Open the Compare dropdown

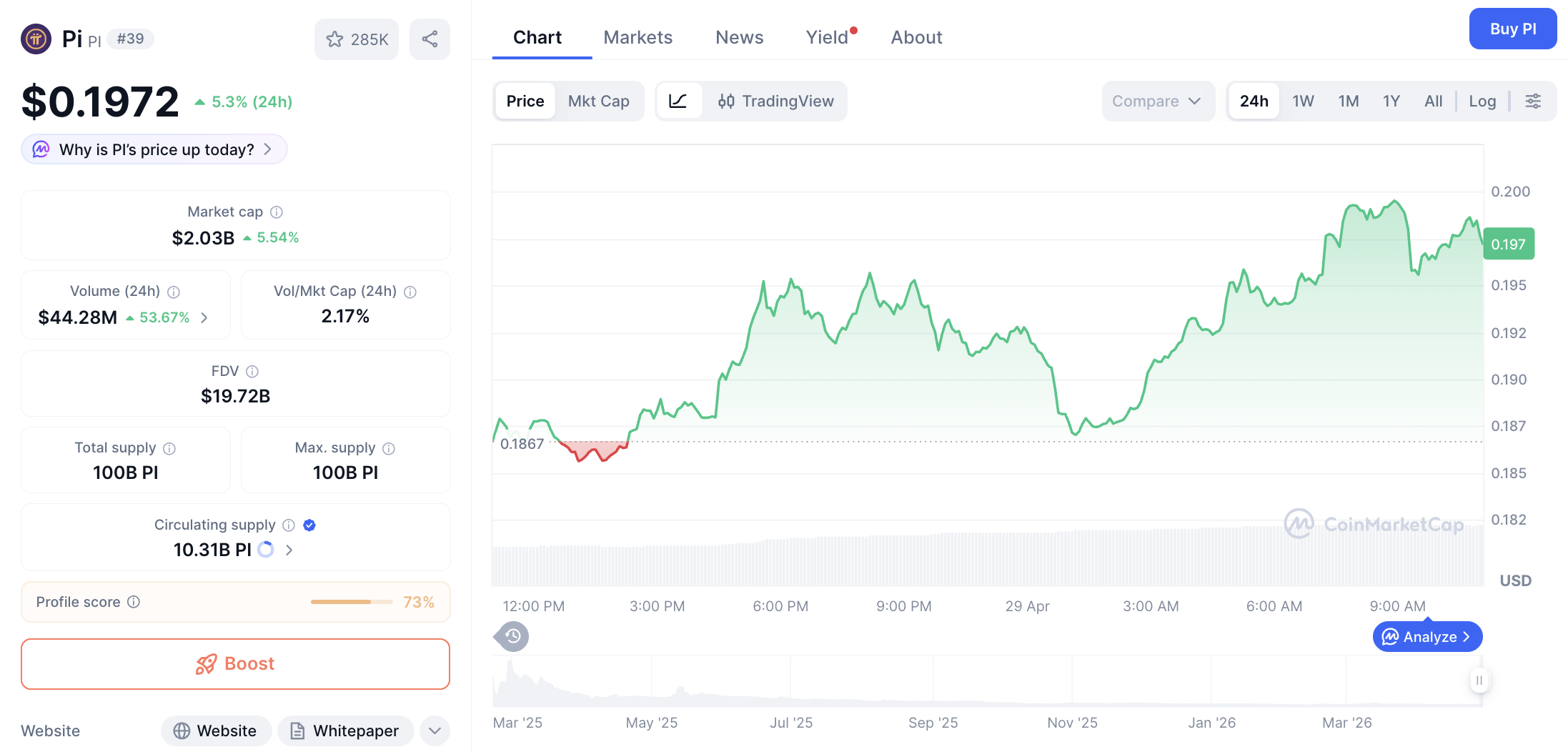point(1157,101)
